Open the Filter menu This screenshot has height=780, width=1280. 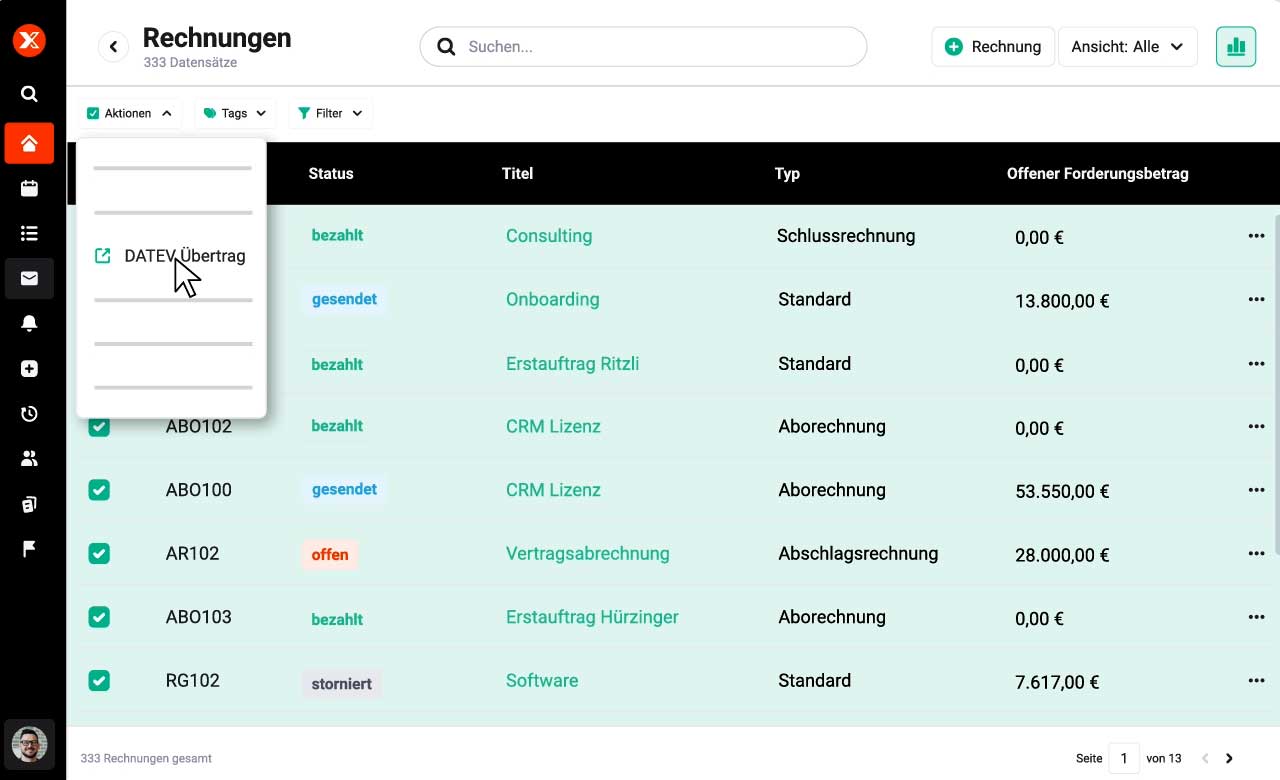point(330,113)
